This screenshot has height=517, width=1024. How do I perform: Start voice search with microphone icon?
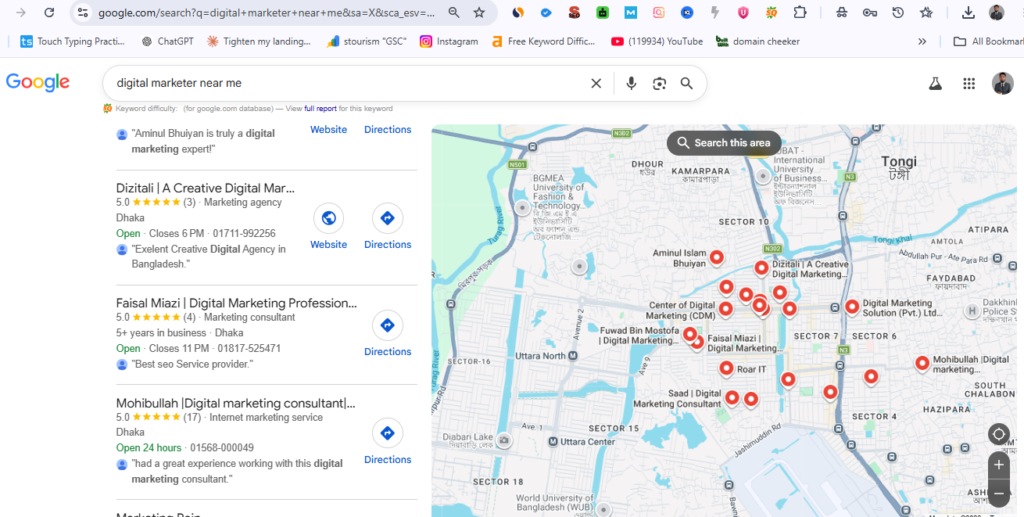631,83
